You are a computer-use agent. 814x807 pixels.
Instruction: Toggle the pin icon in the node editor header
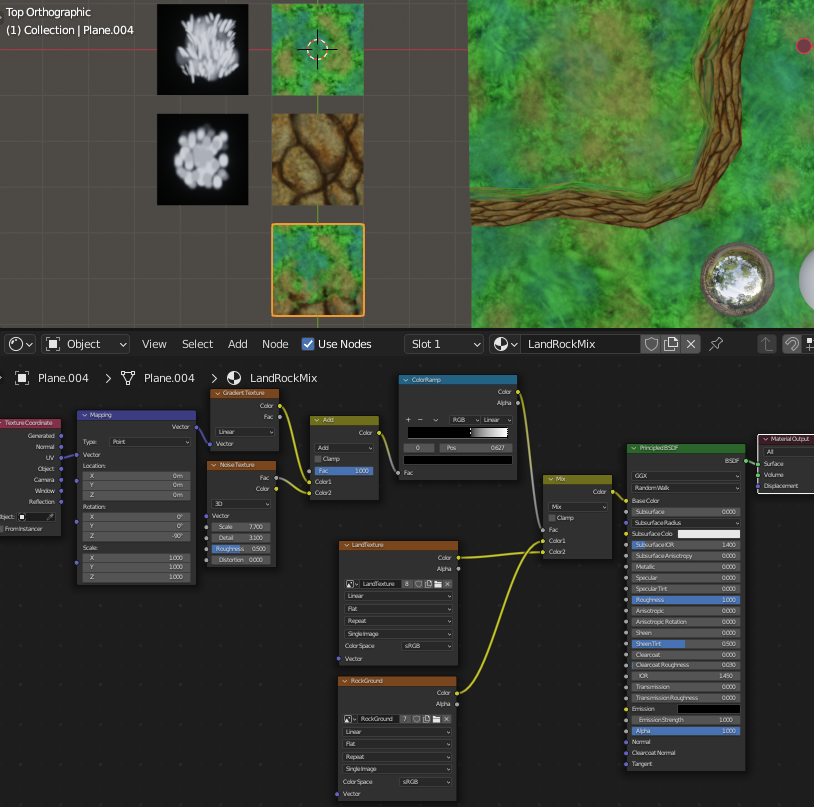pyautogui.click(x=716, y=344)
